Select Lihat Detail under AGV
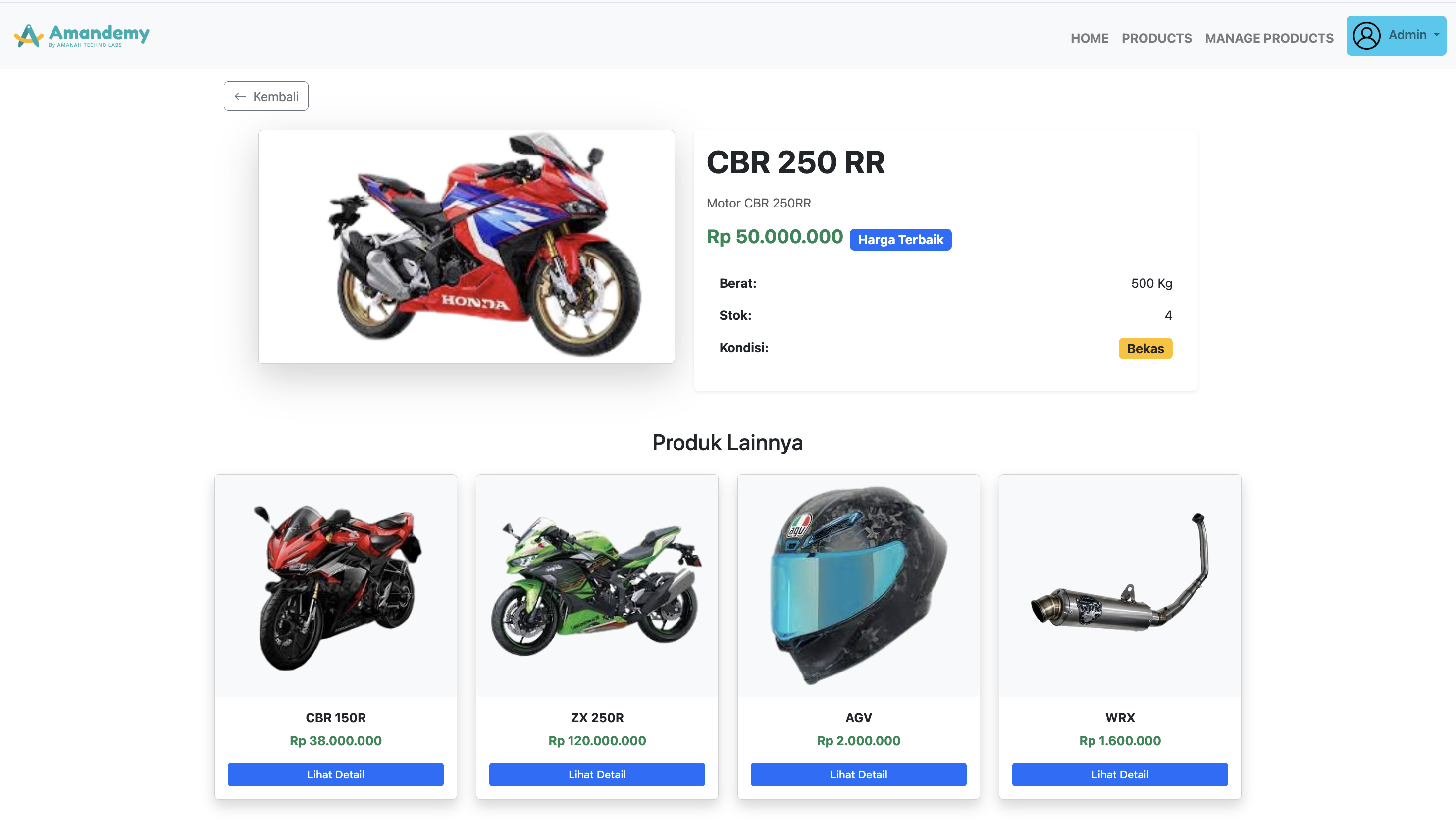This screenshot has width=1456, height=827. click(858, 774)
